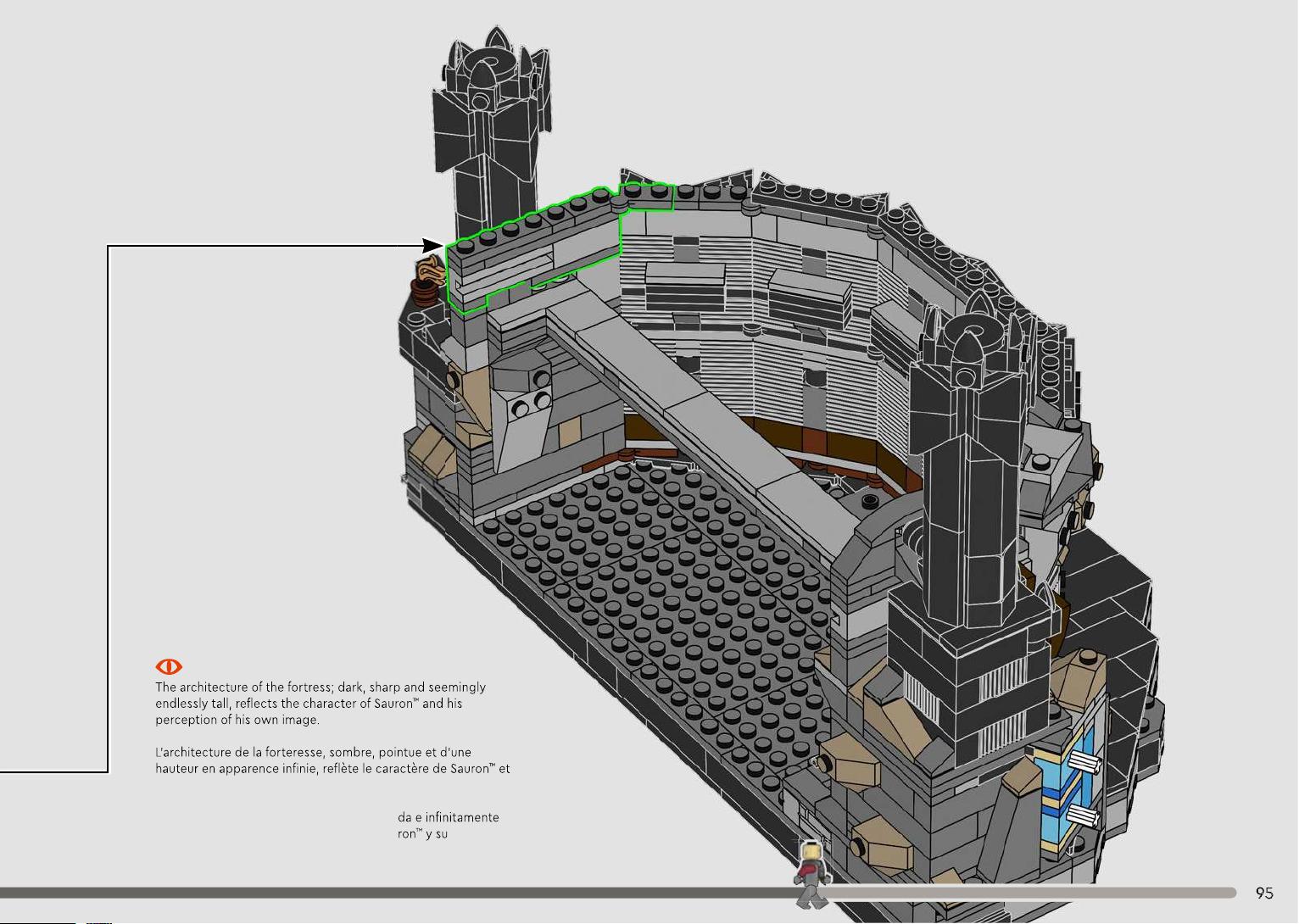Viewport: 1299px width, 924px height.
Task: Click the French paragraph beginning 'L'architecture de la forteresse'
Action: pyautogui.click(x=332, y=760)
